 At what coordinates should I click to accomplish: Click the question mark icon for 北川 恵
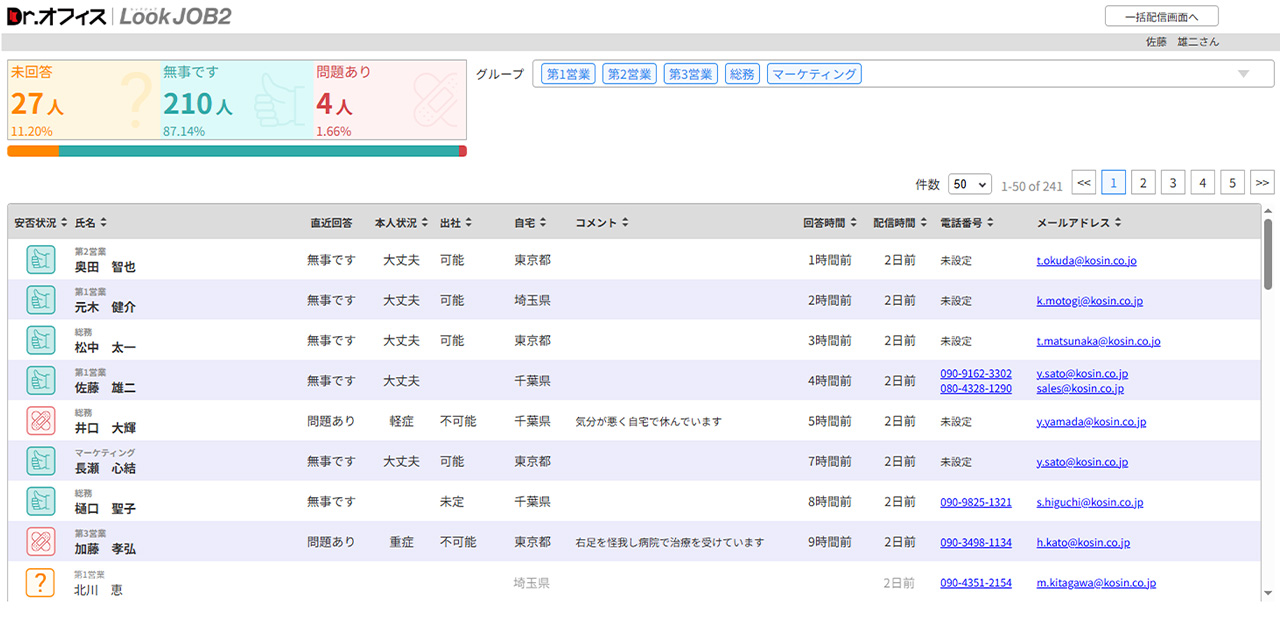(x=41, y=582)
